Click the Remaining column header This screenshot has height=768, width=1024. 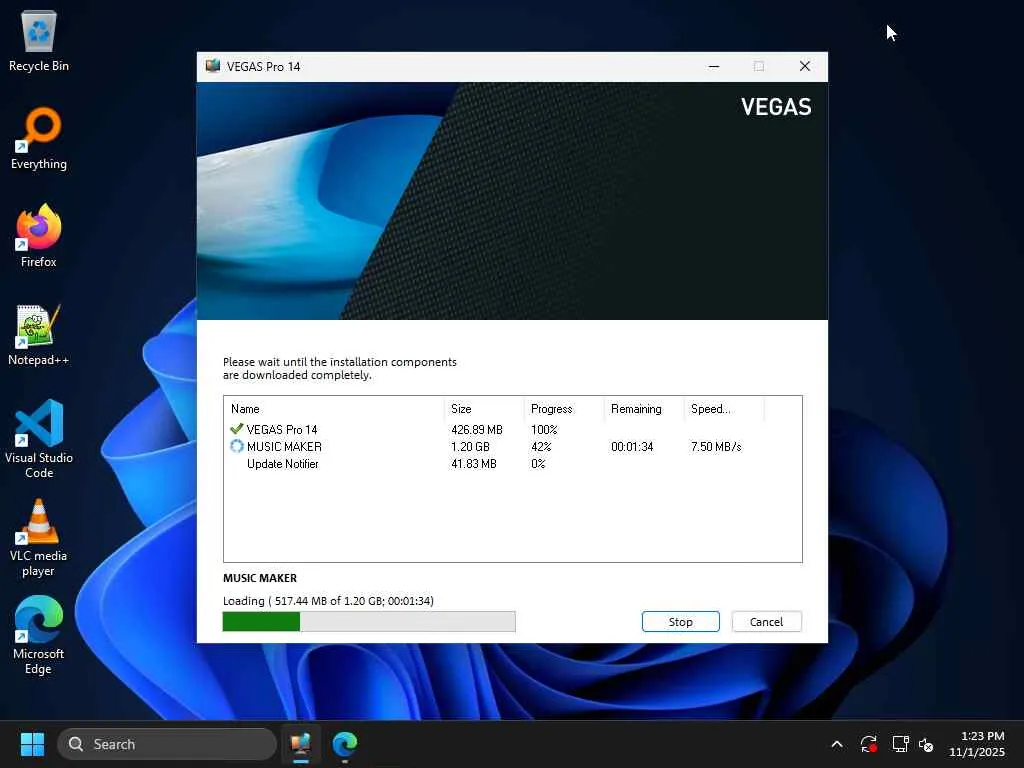tap(644, 409)
